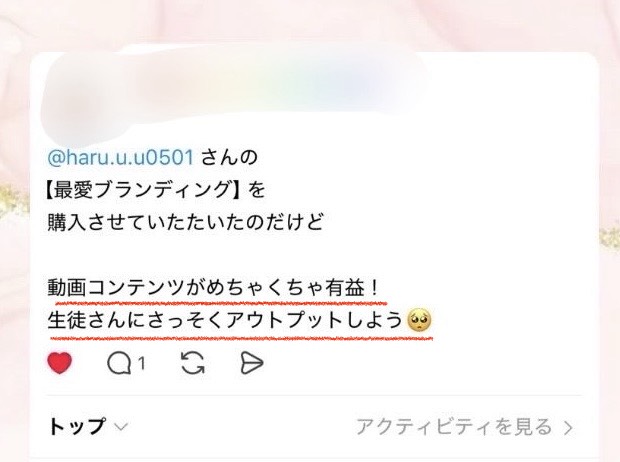The height and width of the screenshot is (462, 620).
Task: Open the blurred poster header area
Action: (x=233, y=93)
